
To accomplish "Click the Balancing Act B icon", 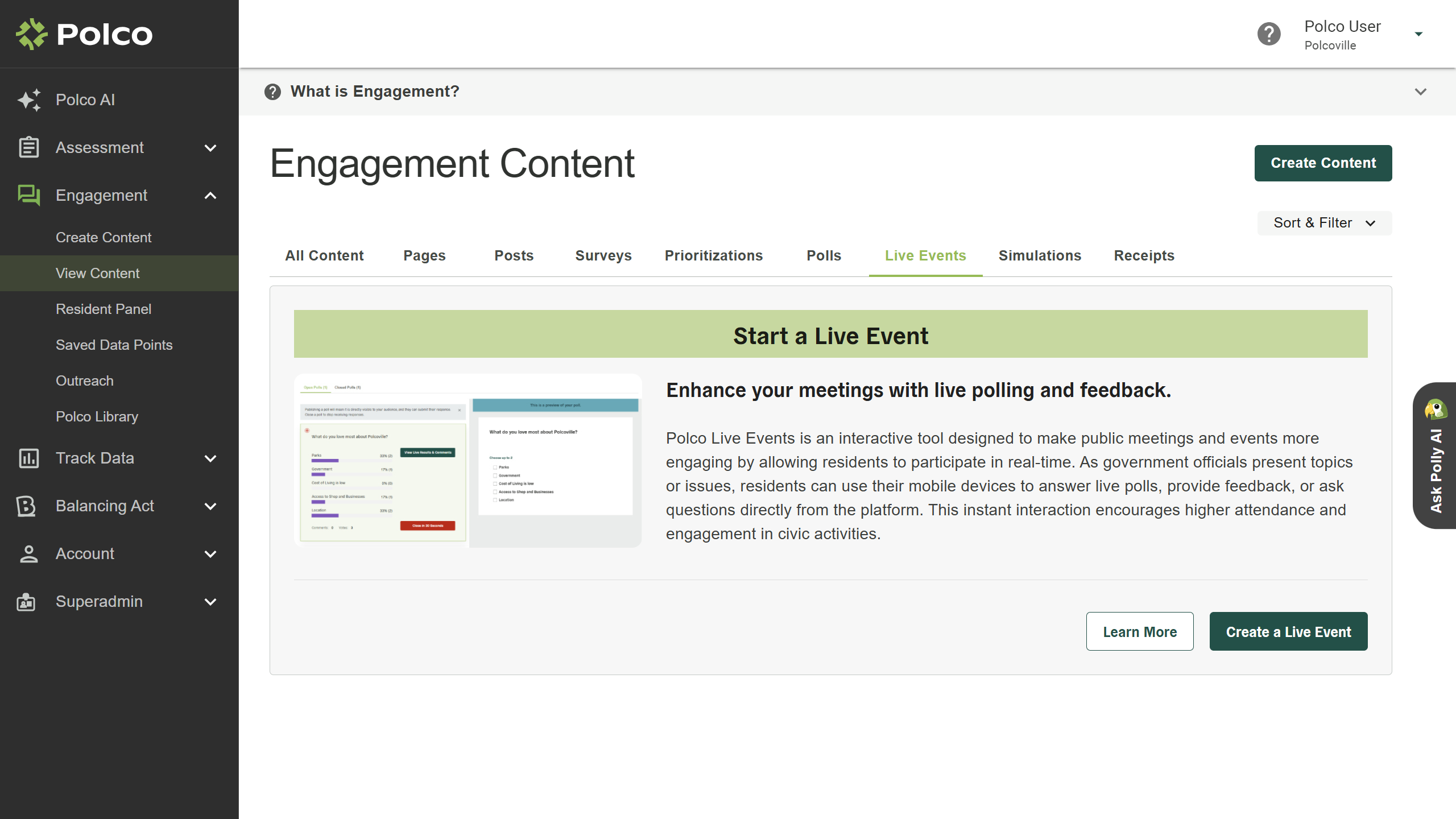I will (26, 506).
